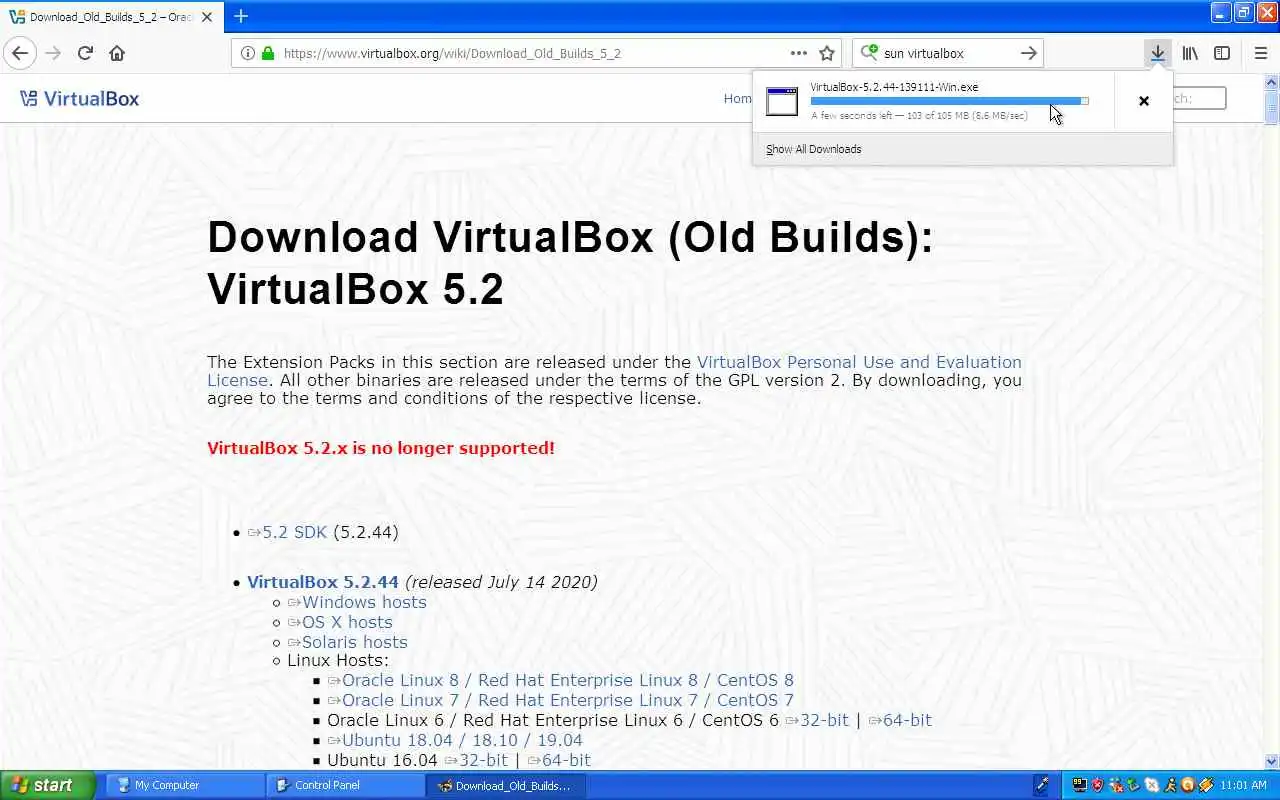
Task: Click download progress bar for VirtualBox exe
Action: tap(949, 101)
